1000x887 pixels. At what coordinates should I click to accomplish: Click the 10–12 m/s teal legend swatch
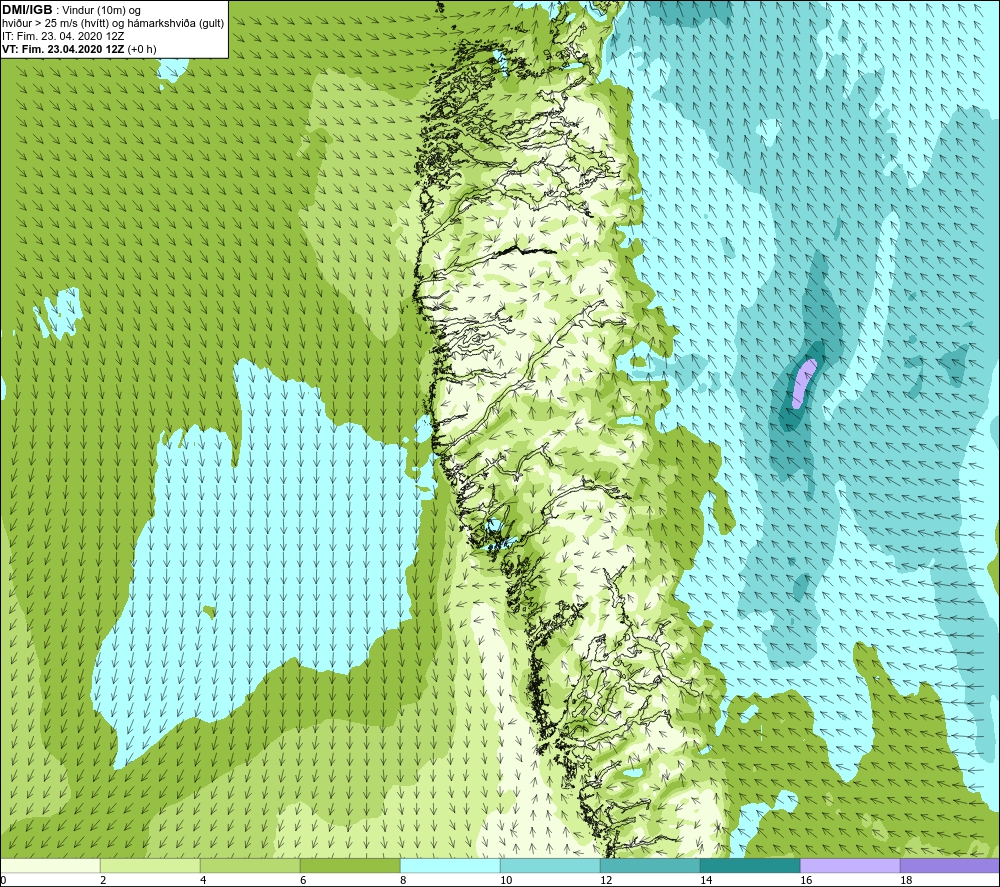tap(550, 865)
